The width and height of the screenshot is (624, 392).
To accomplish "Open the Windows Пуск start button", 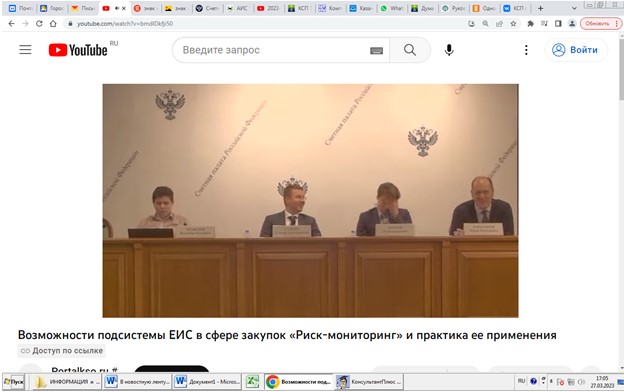I will [14, 382].
